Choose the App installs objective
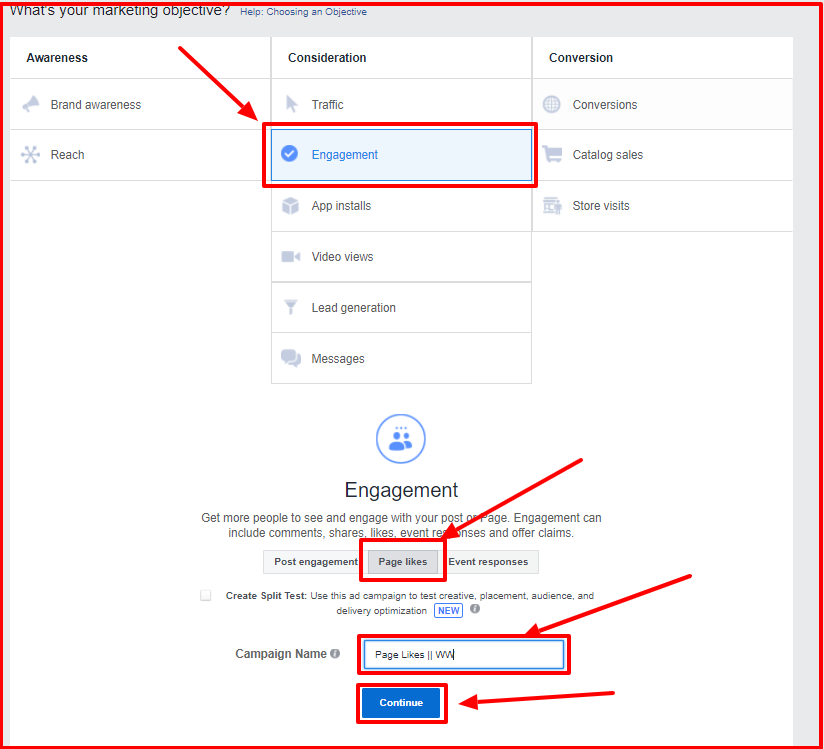Image resolution: width=824 pixels, height=749 pixels. (x=401, y=206)
